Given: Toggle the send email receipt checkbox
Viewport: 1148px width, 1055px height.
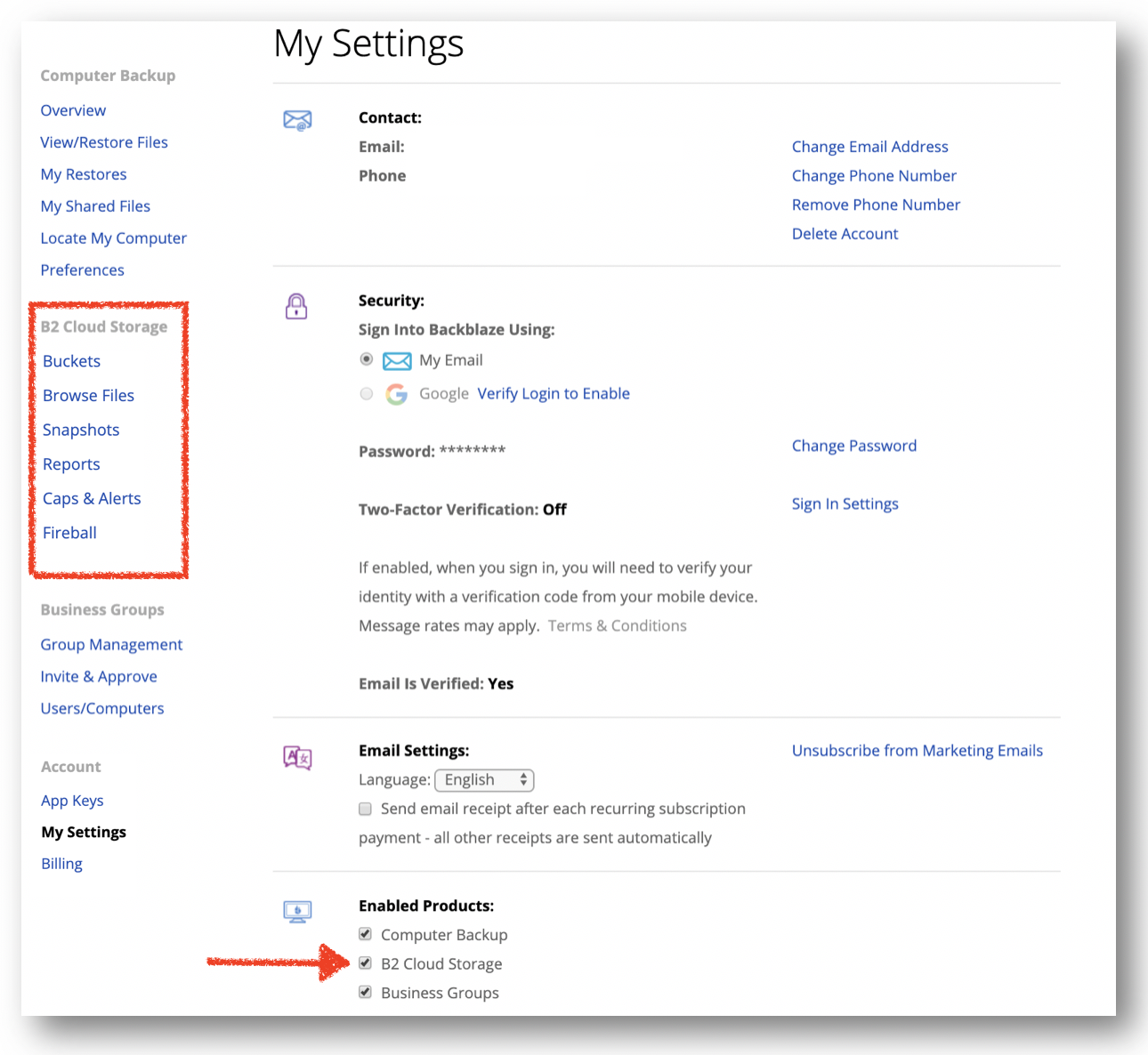Looking at the screenshot, I should 365,809.
